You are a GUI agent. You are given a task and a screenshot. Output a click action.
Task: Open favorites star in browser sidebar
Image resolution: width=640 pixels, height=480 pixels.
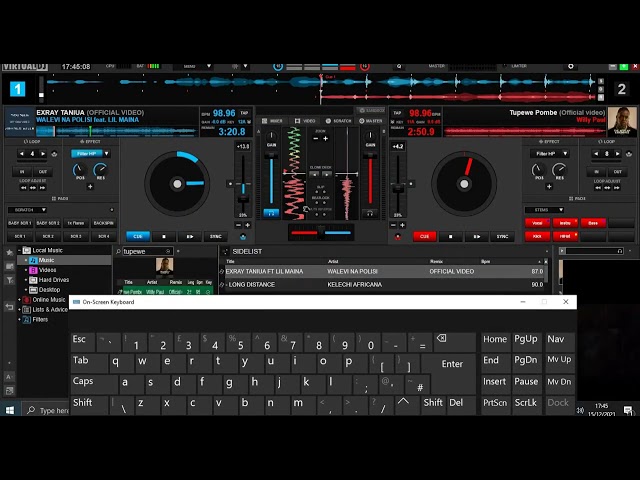point(9,252)
